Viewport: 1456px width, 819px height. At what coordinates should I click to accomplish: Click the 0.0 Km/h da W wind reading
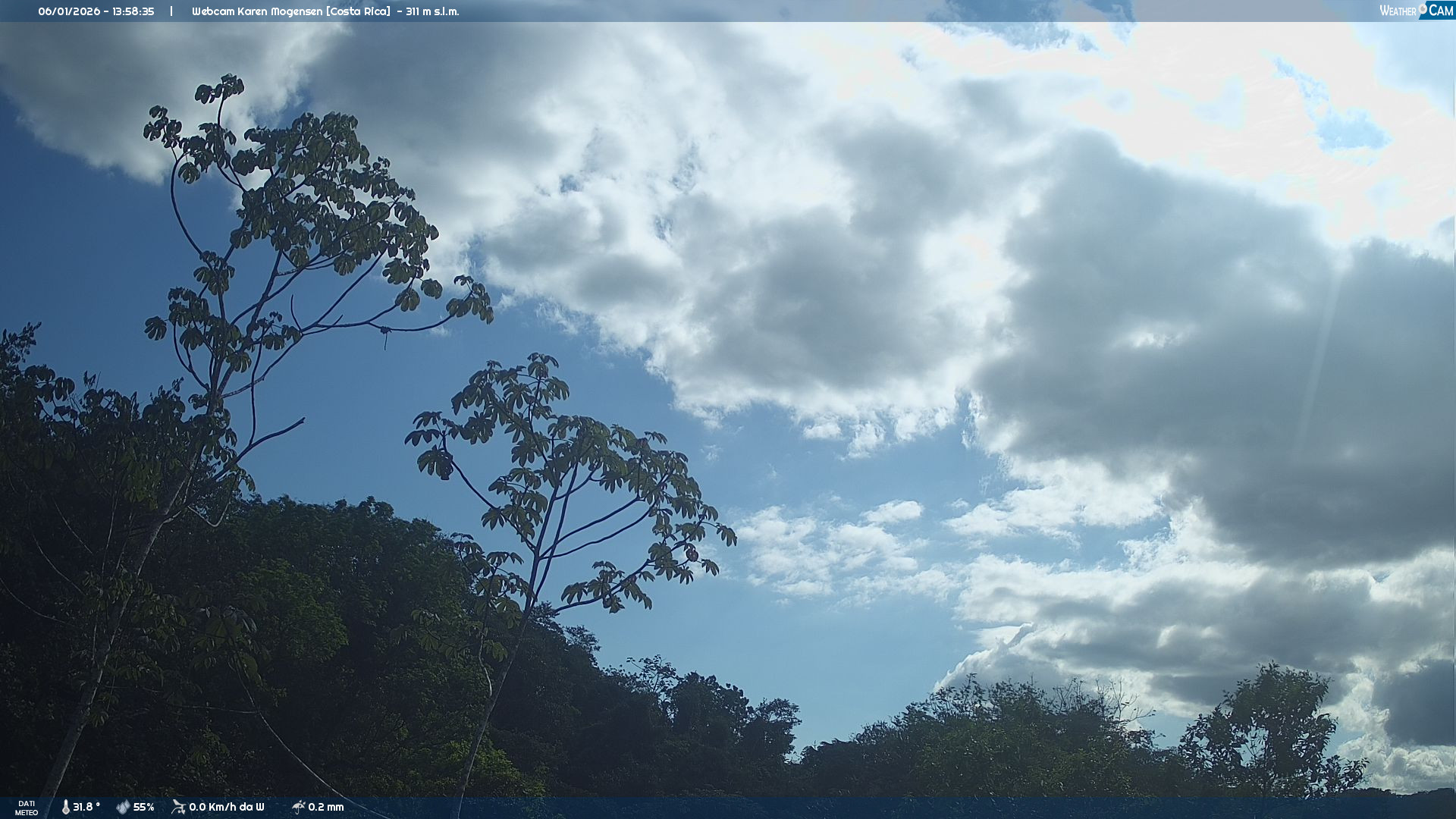[227, 808]
